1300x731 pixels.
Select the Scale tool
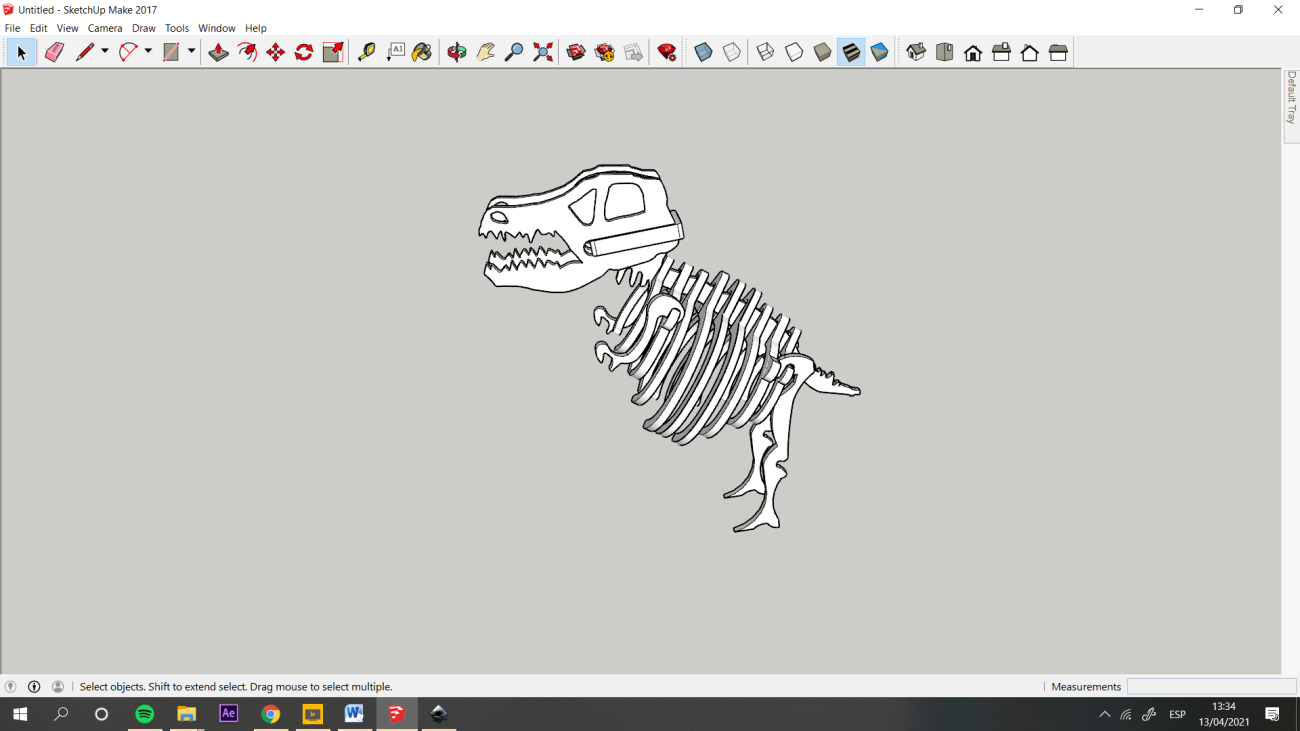tap(333, 53)
